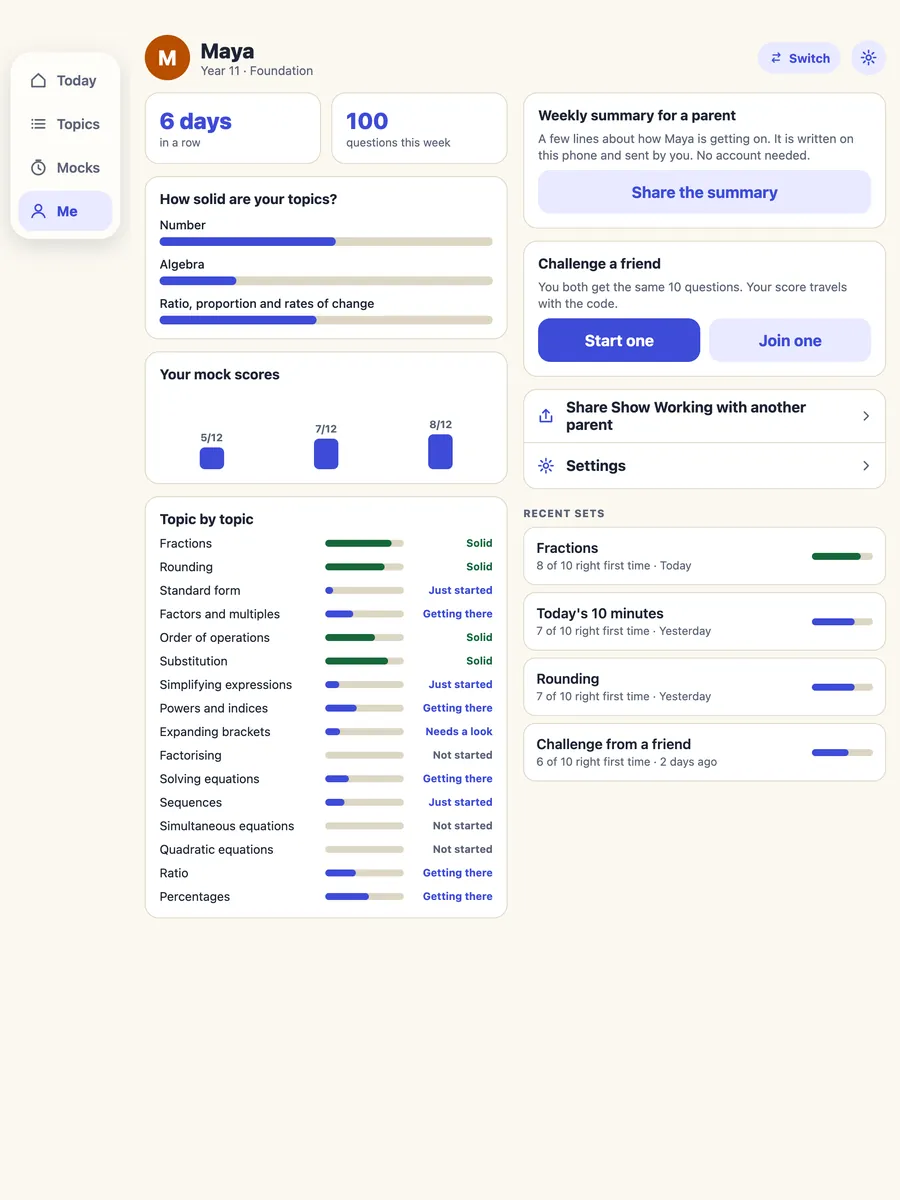Click the Order of operations row

(x=326, y=638)
